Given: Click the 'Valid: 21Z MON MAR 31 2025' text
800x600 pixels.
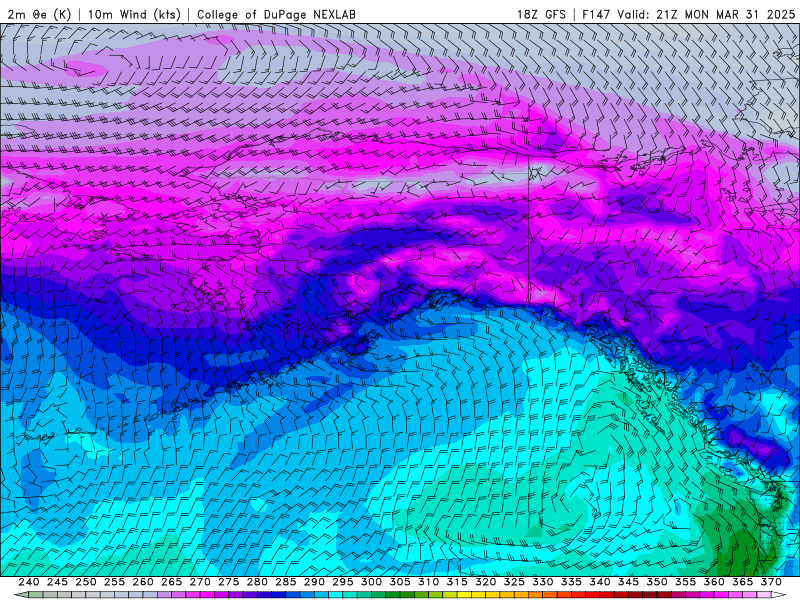Looking at the screenshot, I should (706, 14).
